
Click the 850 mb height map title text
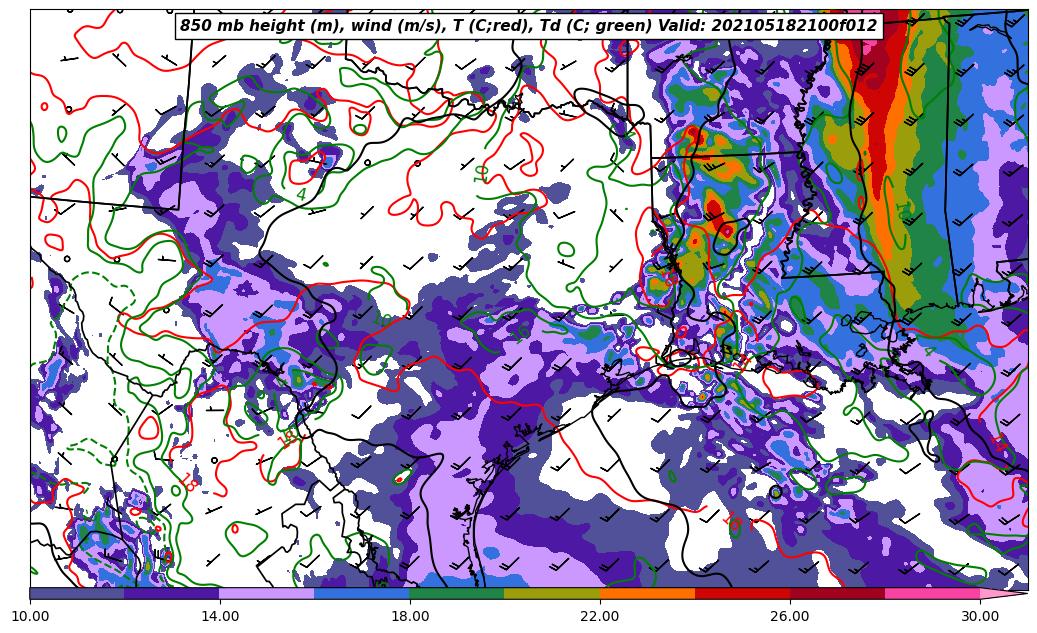tap(528, 26)
